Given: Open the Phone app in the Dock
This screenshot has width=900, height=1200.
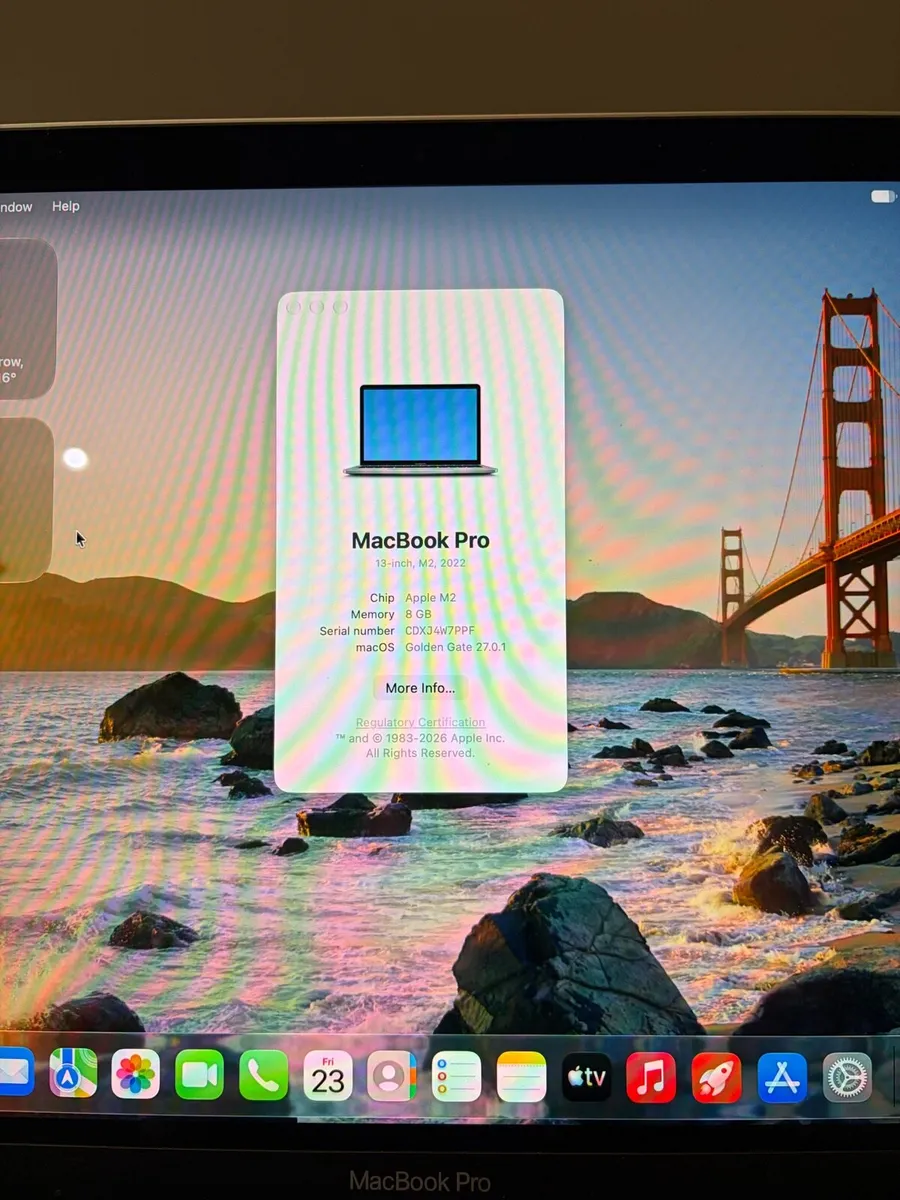Looking at the screenshot, I should 264,1076.
